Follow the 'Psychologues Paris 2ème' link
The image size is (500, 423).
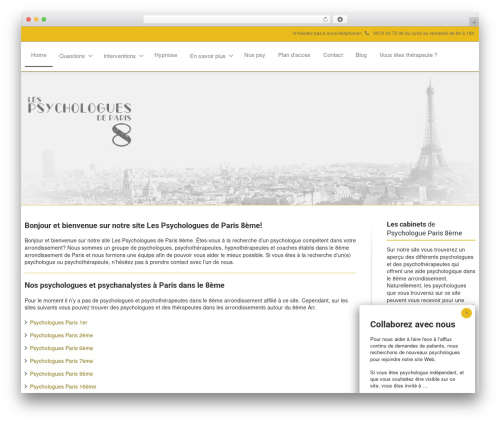tap(61, 335)
